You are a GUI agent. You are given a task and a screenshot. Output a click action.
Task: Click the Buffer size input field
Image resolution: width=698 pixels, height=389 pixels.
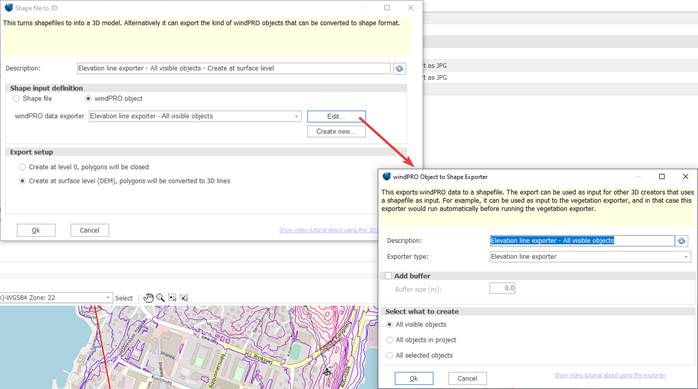point(503,288)
